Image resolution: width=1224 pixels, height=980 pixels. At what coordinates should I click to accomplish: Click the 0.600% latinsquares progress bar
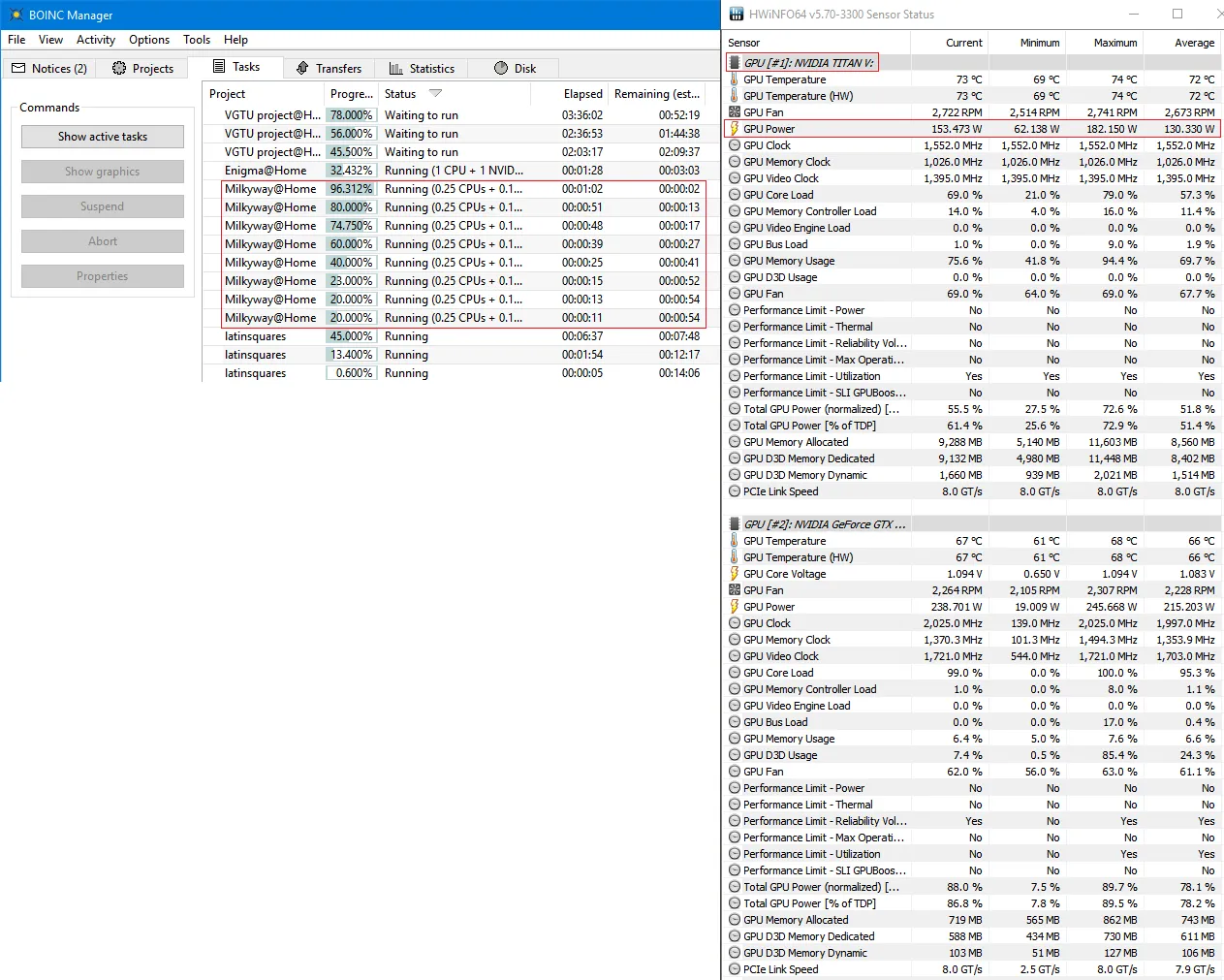351,373
